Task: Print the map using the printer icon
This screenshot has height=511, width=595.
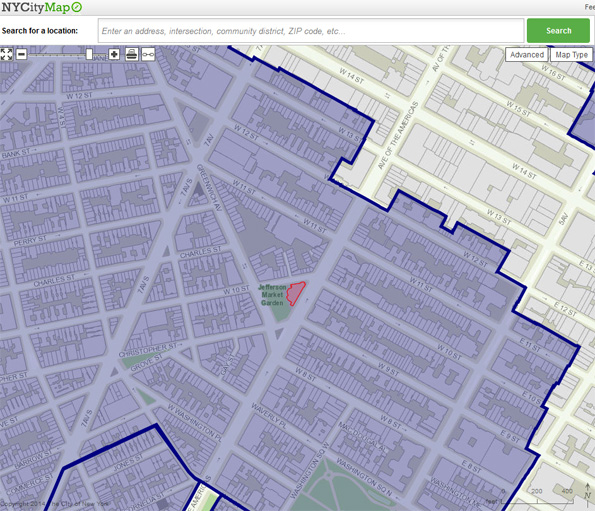Action: tap(131, 54)
